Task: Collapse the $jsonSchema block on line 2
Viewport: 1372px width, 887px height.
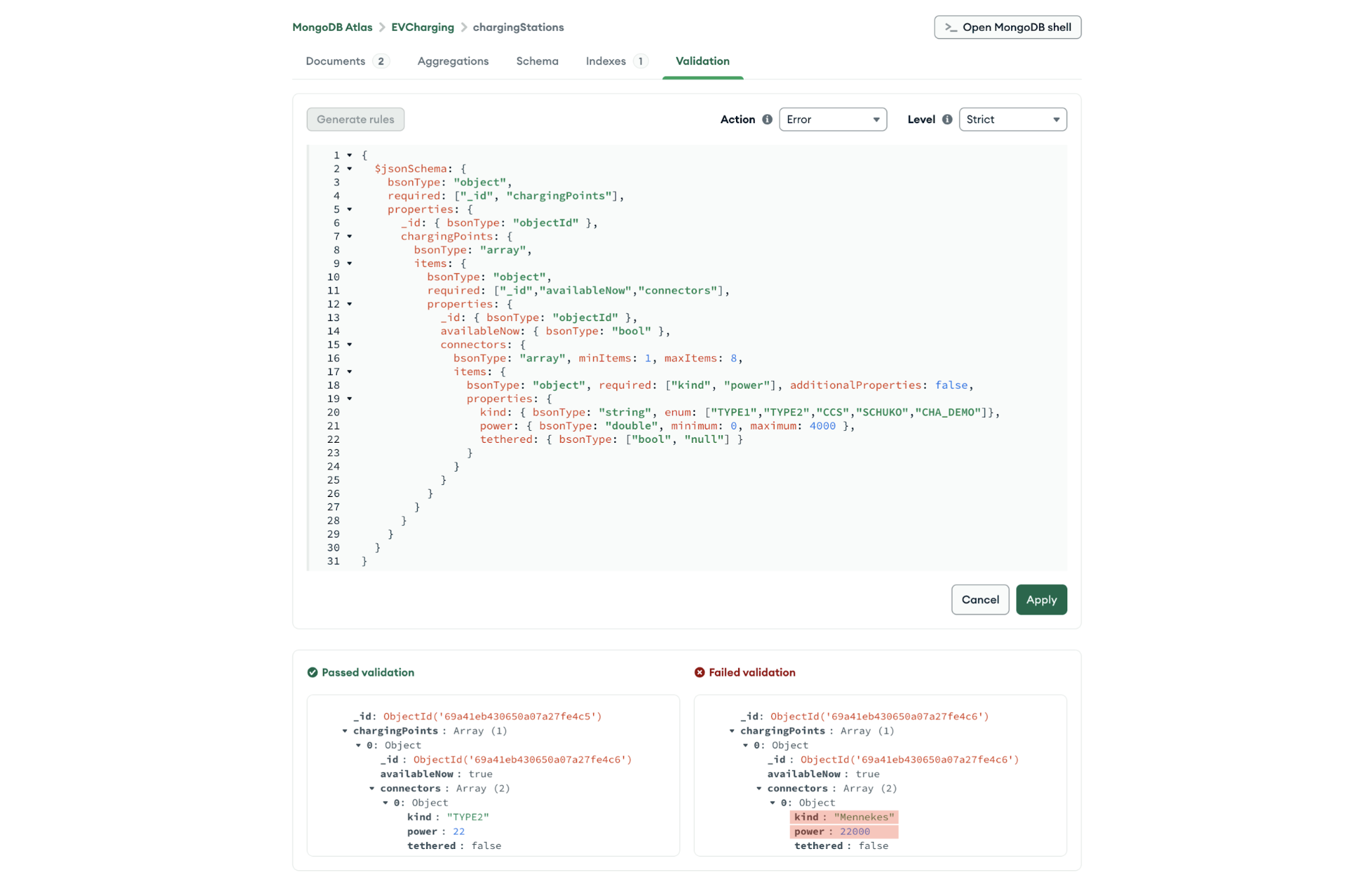Action: coord(349,168)
